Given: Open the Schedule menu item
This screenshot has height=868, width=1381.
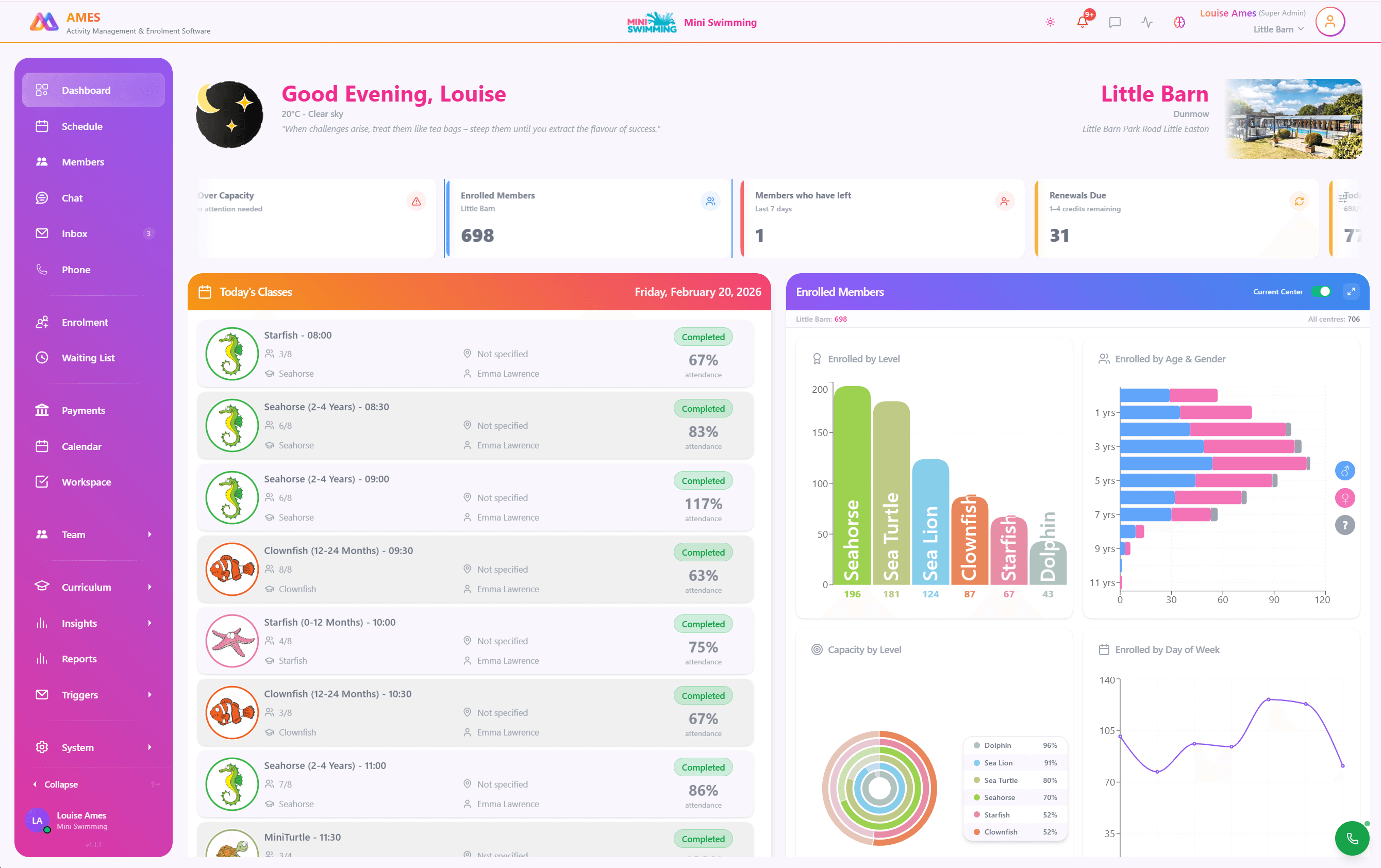Looking at the screenshot, I should 93,126.
